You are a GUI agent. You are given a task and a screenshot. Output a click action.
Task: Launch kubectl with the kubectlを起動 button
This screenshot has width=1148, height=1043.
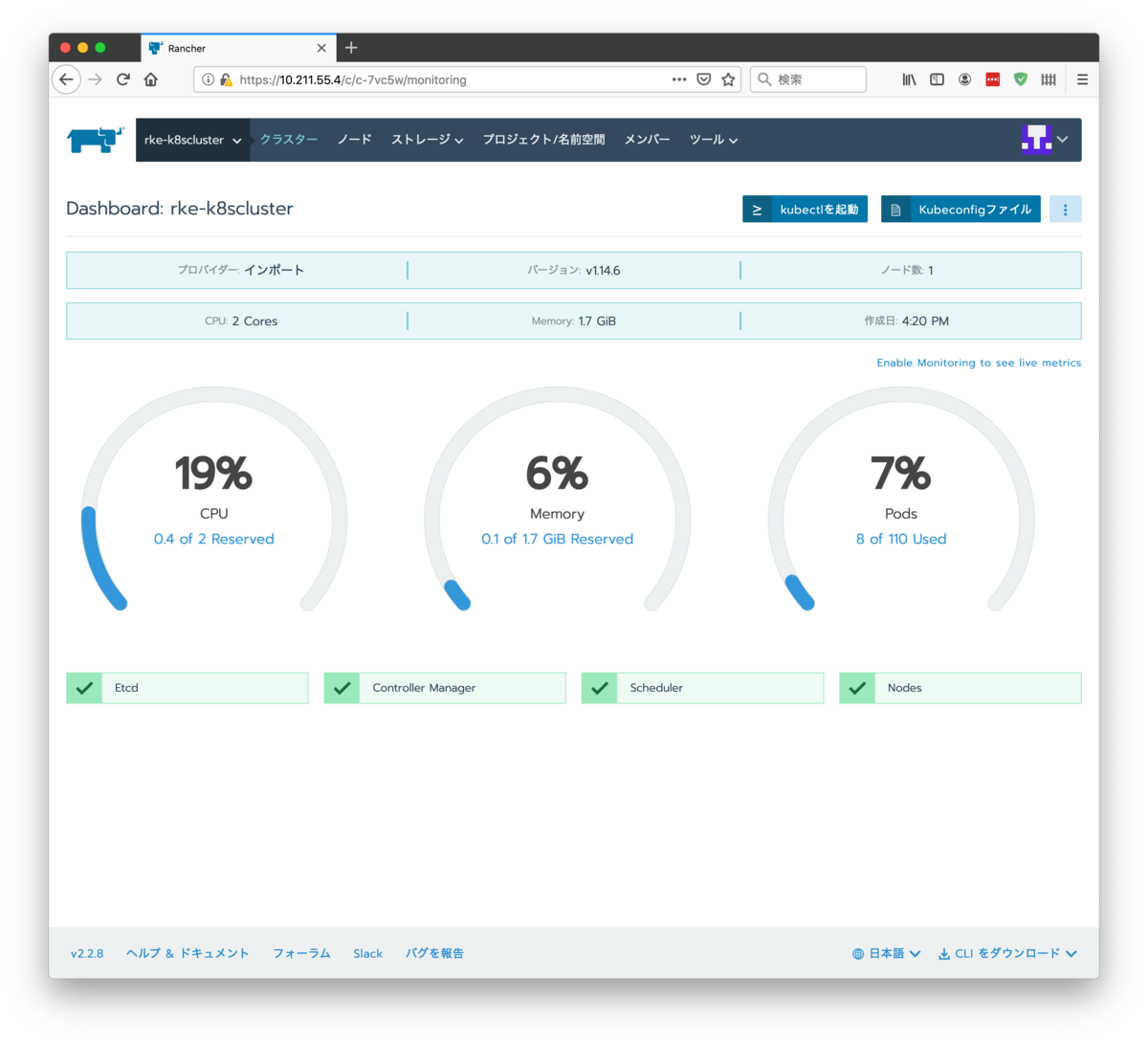805,210
